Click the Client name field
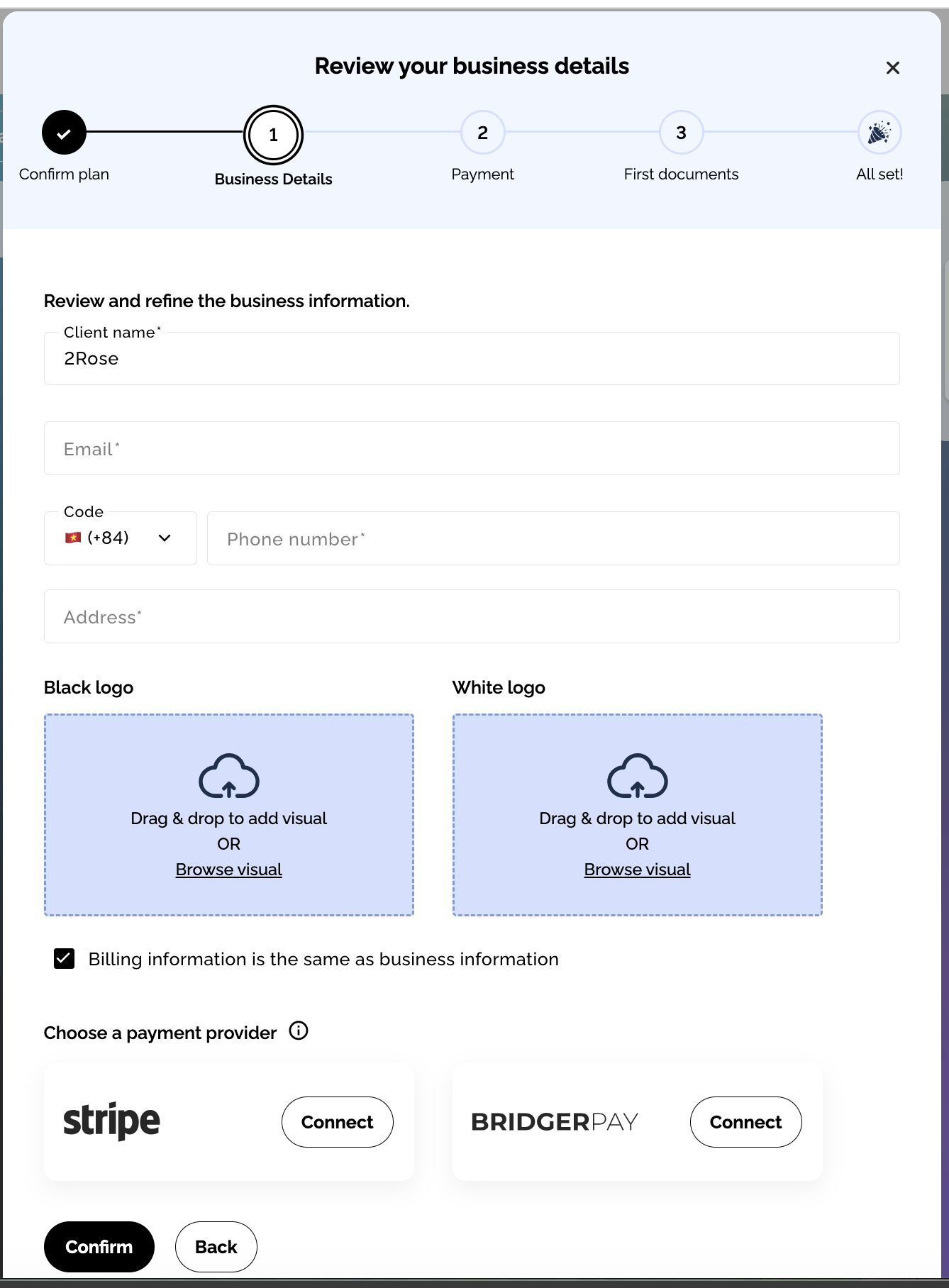The image size is (949, 1288). coord(472,359)
